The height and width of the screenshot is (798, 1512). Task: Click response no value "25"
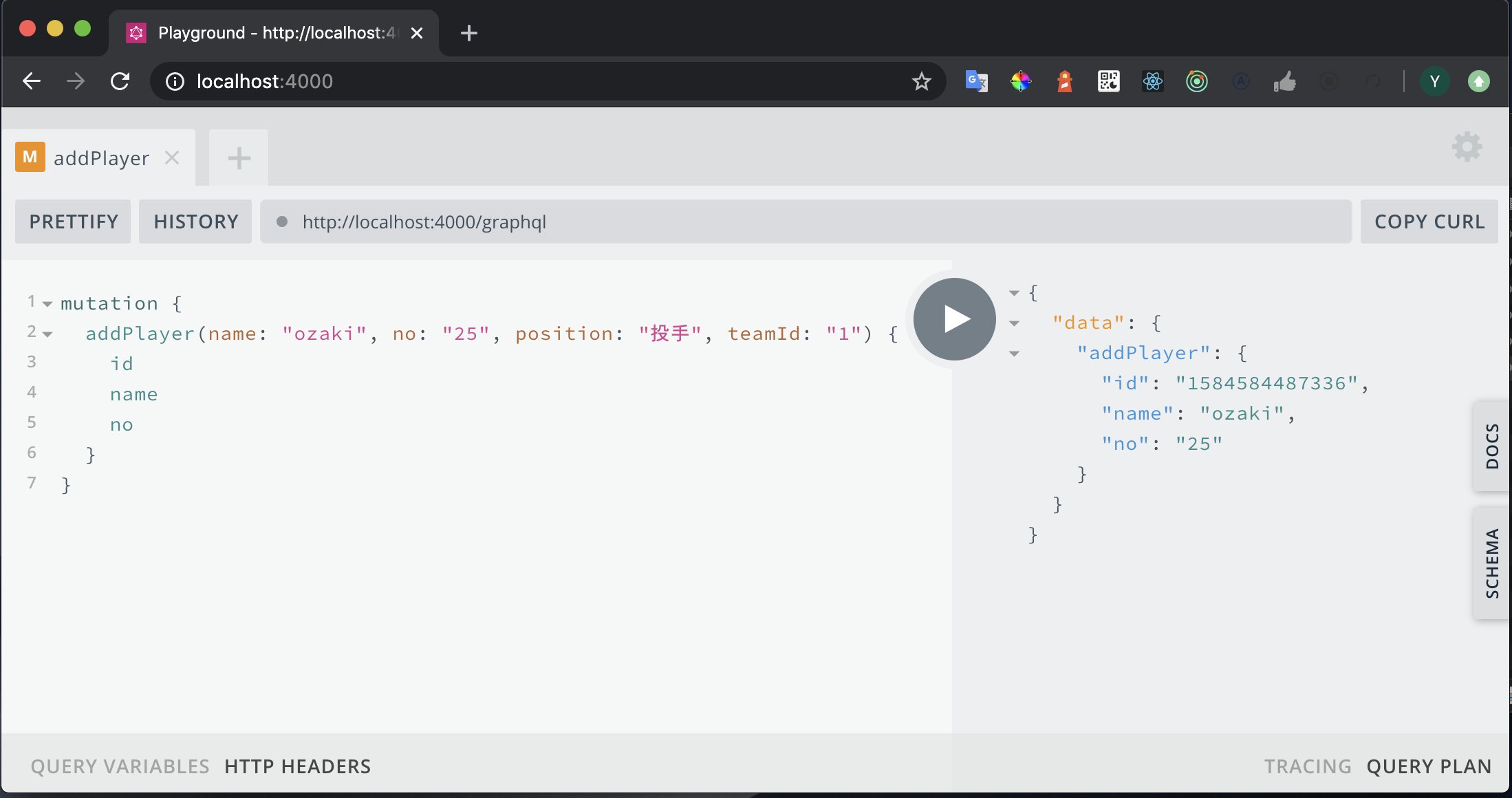point(1199,444)
